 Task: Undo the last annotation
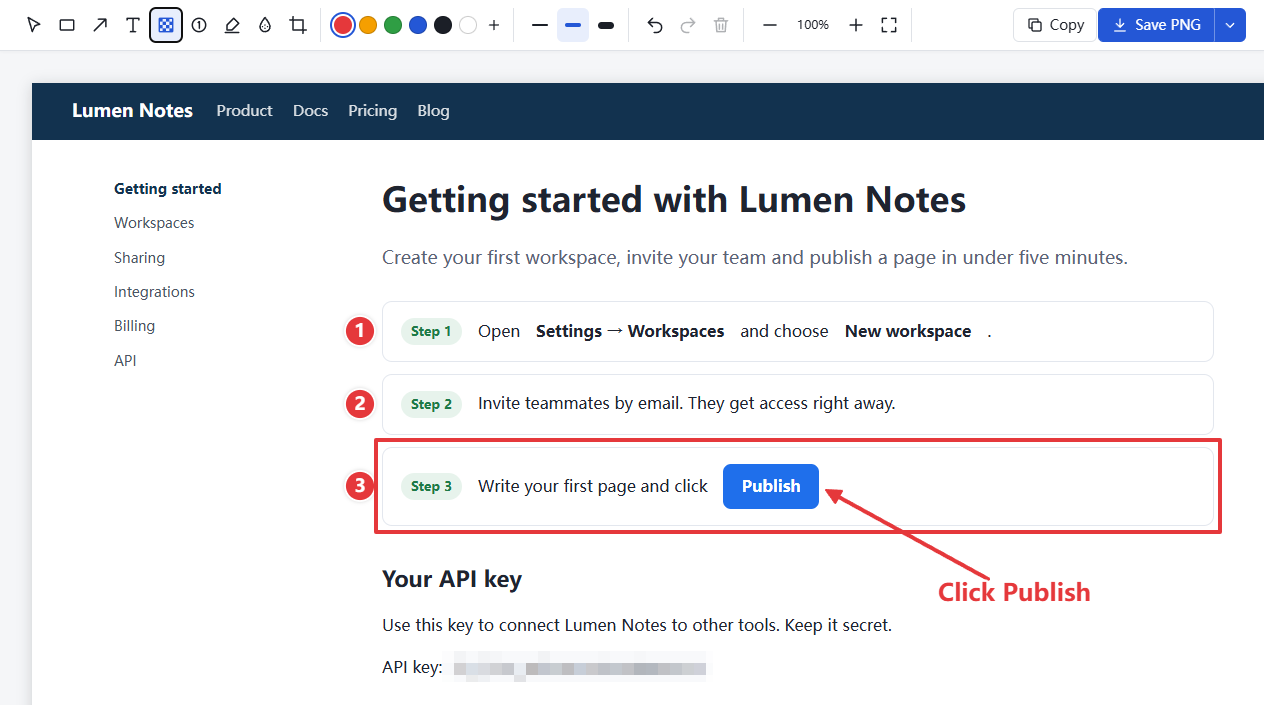pyautogui.click(x=655, y=25)
